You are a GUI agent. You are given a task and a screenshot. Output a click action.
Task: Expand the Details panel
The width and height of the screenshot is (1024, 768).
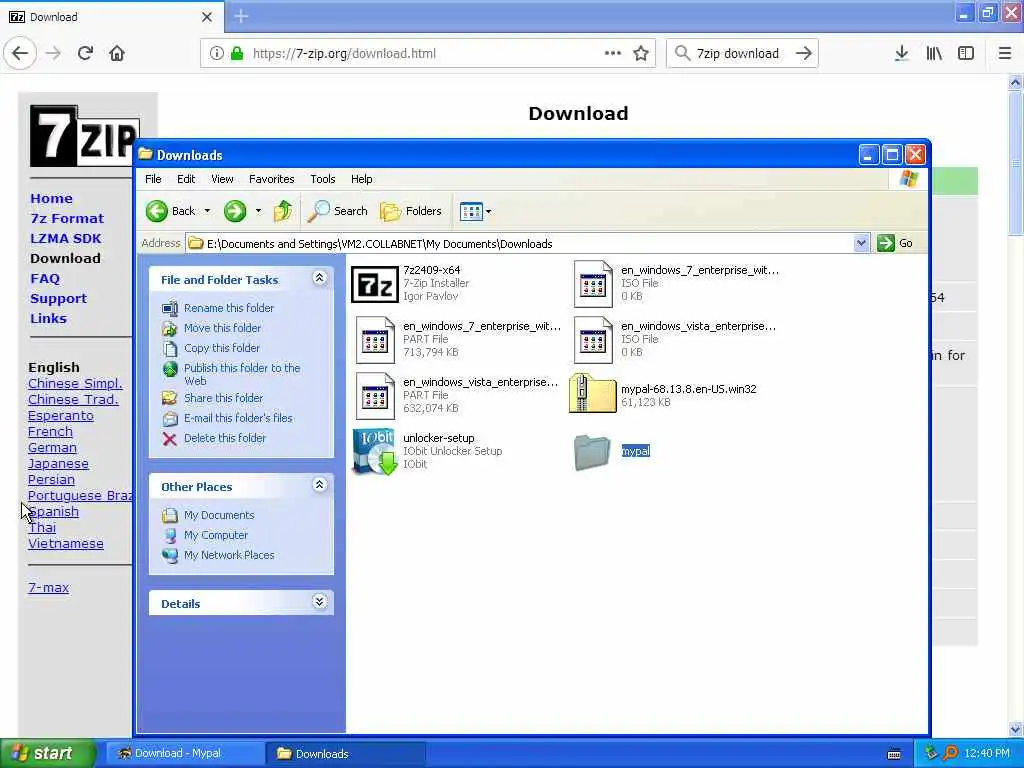319,601
